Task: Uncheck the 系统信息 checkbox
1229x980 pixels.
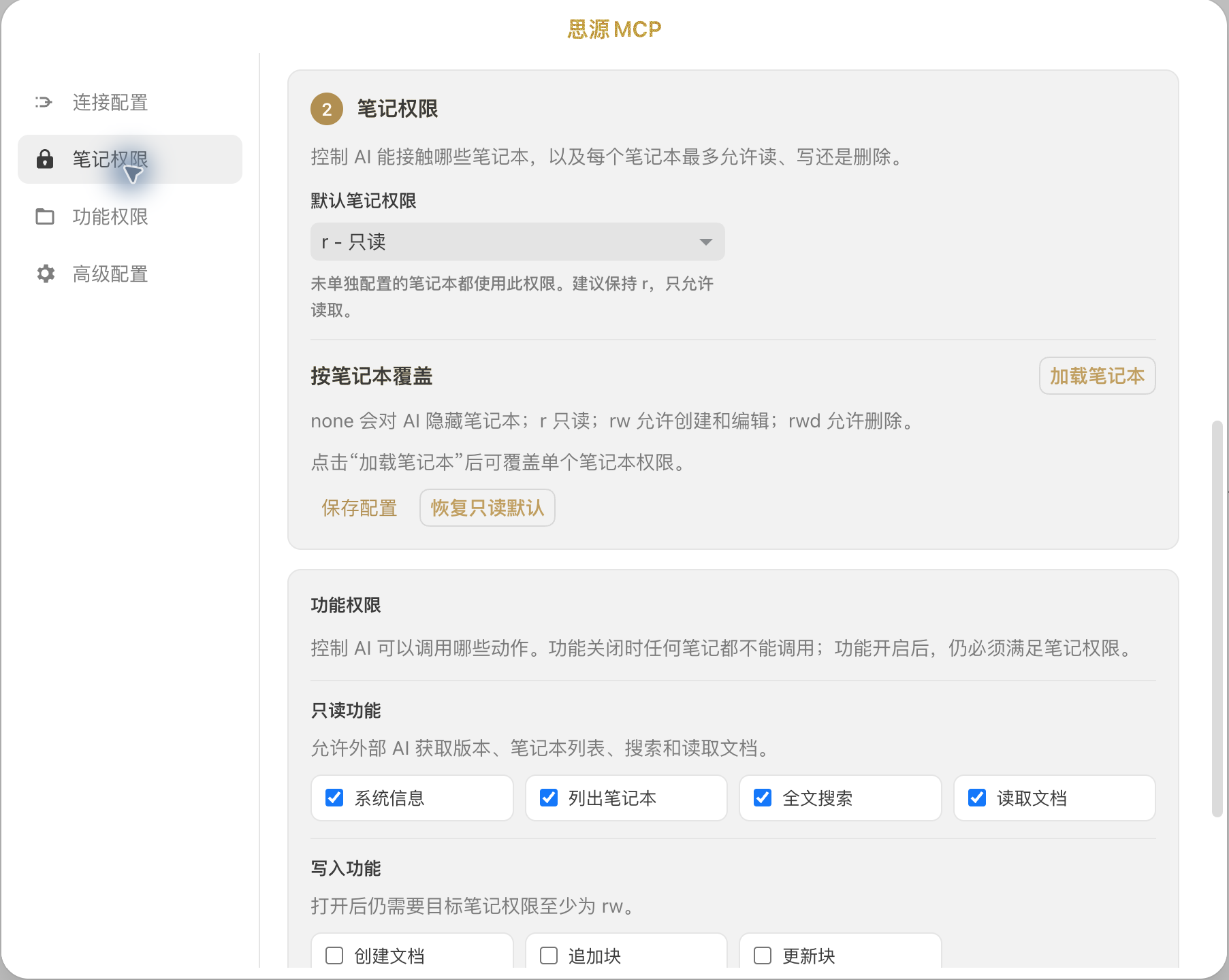Action: pos(334,798)
